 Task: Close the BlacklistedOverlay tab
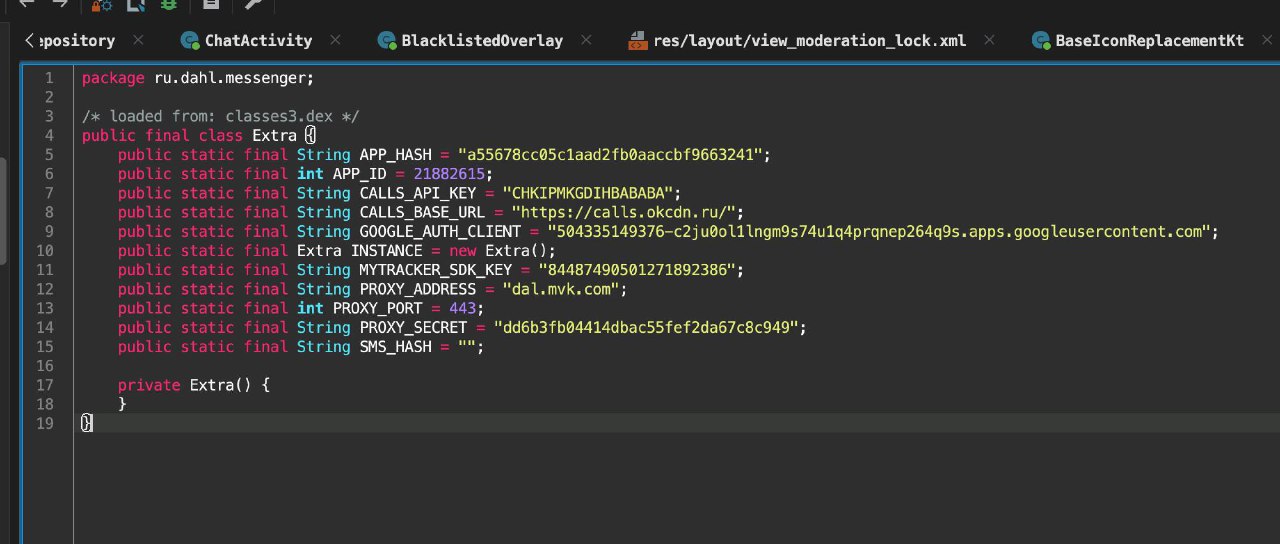[586, 41]
